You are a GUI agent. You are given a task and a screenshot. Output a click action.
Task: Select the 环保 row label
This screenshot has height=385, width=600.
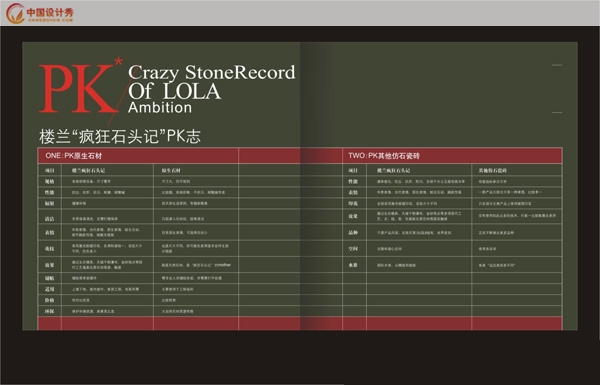[50, 311]
